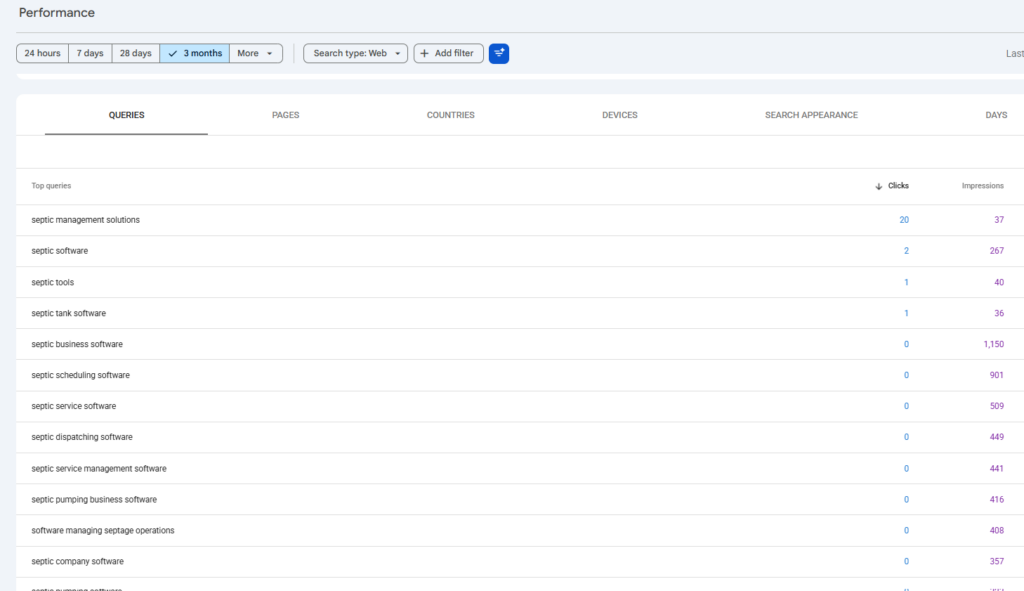Image resolution: width=1024 pixels, height=591 pixels.
Task: Switch to the Pages tab
Action: point(285,115)
